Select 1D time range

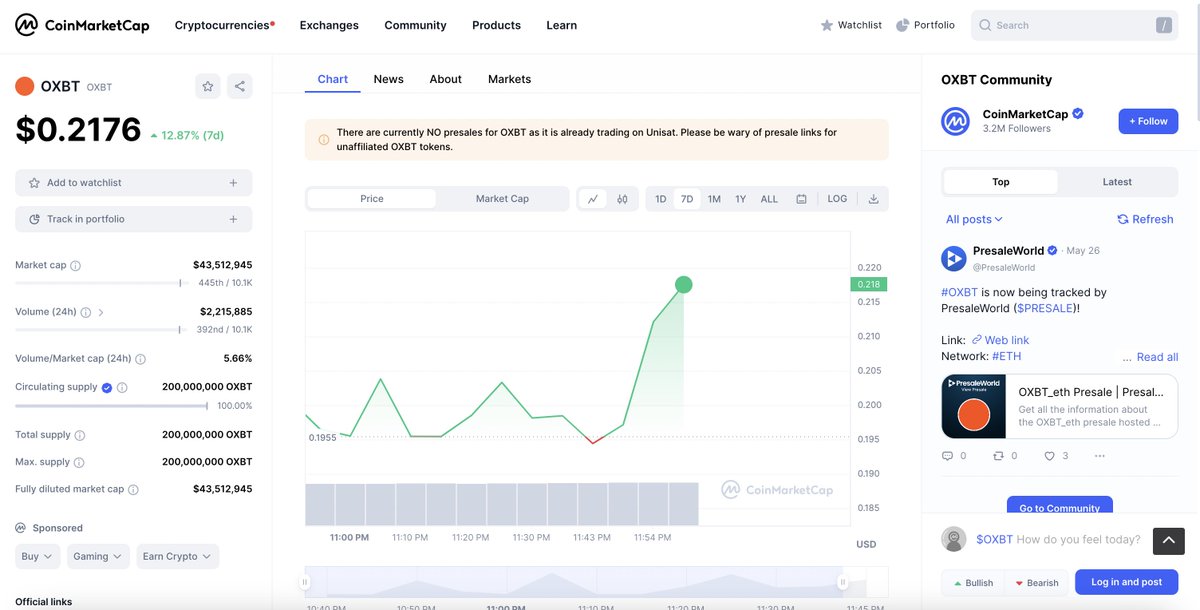661,199
